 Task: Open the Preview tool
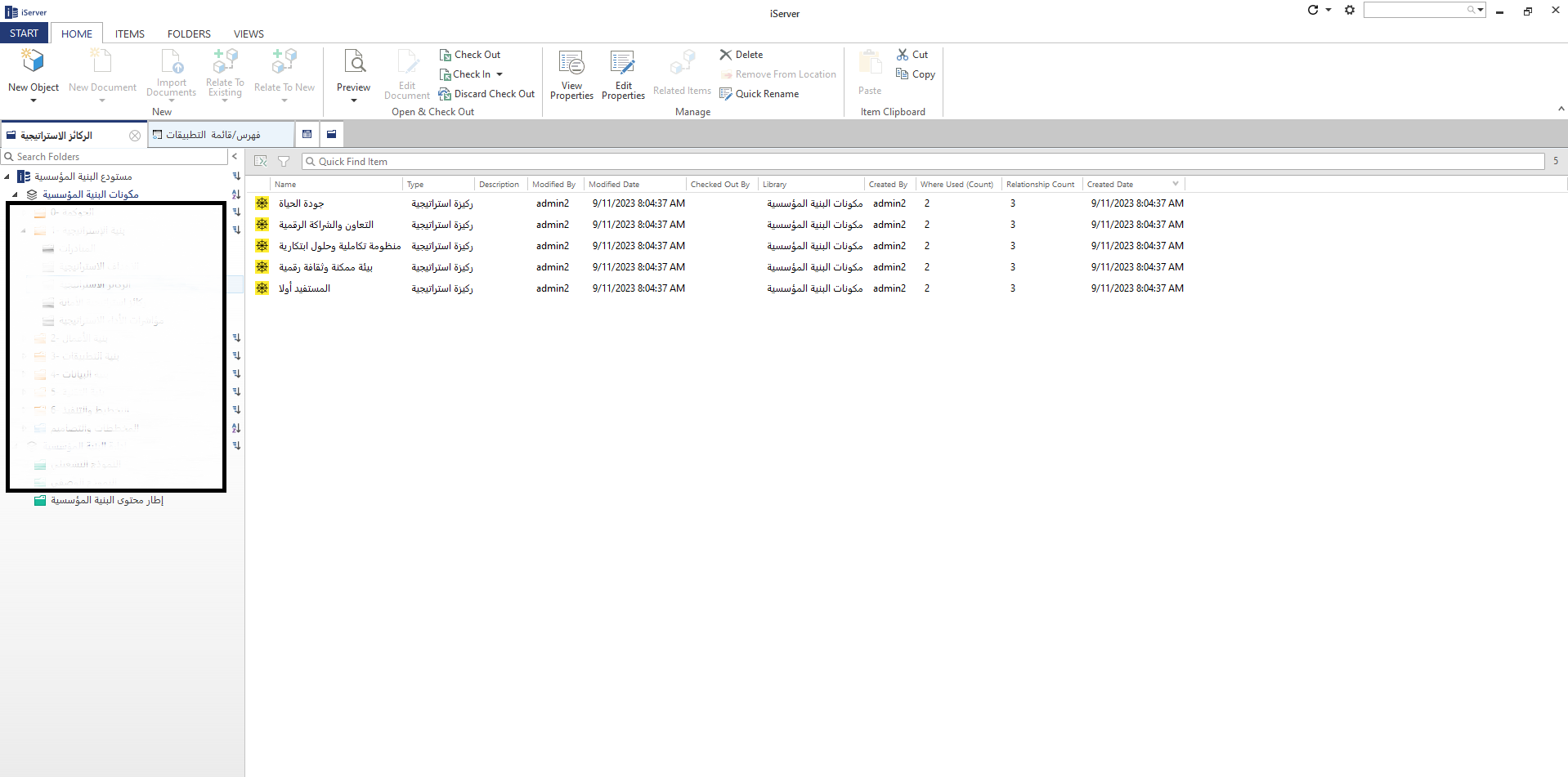[354, 62]
